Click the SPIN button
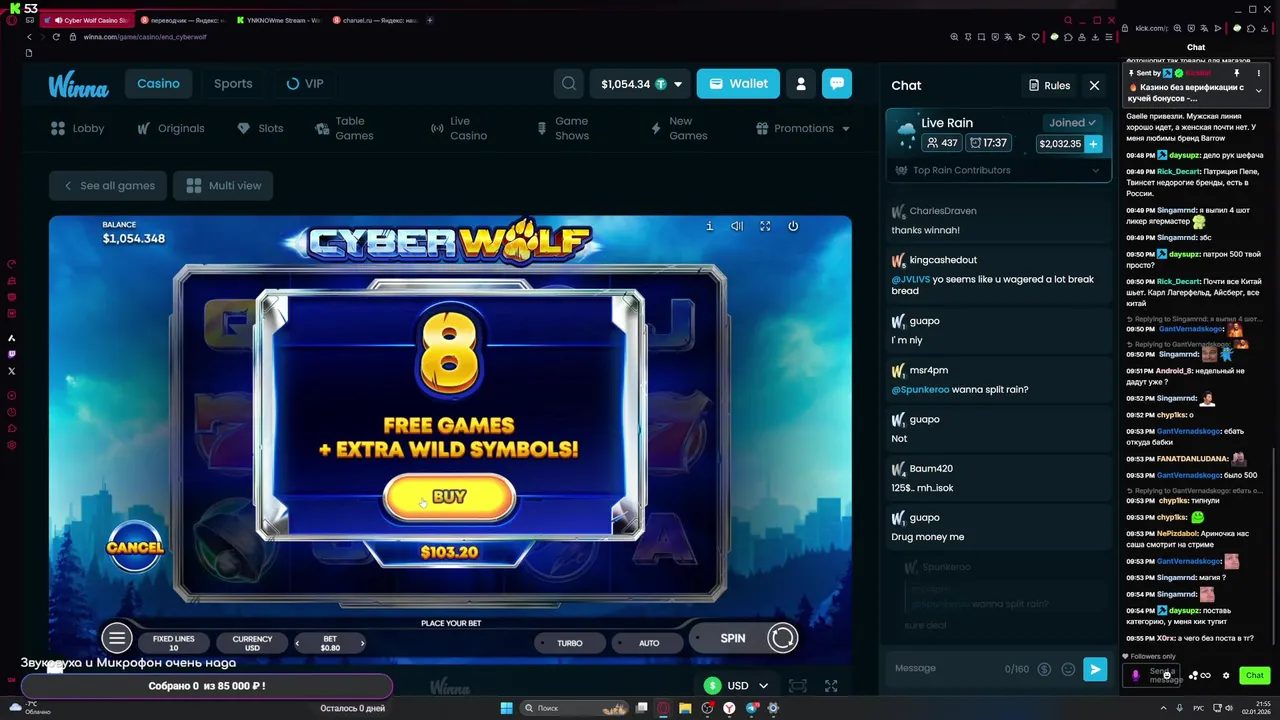 [733, 638]
